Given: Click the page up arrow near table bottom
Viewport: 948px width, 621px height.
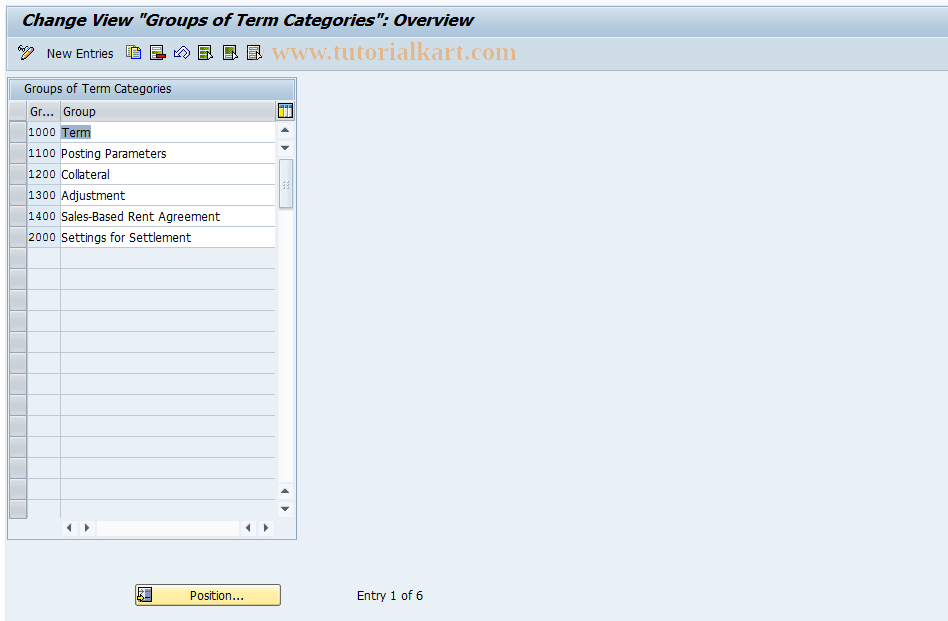Looking at the screenshot, I should point(285,491).
